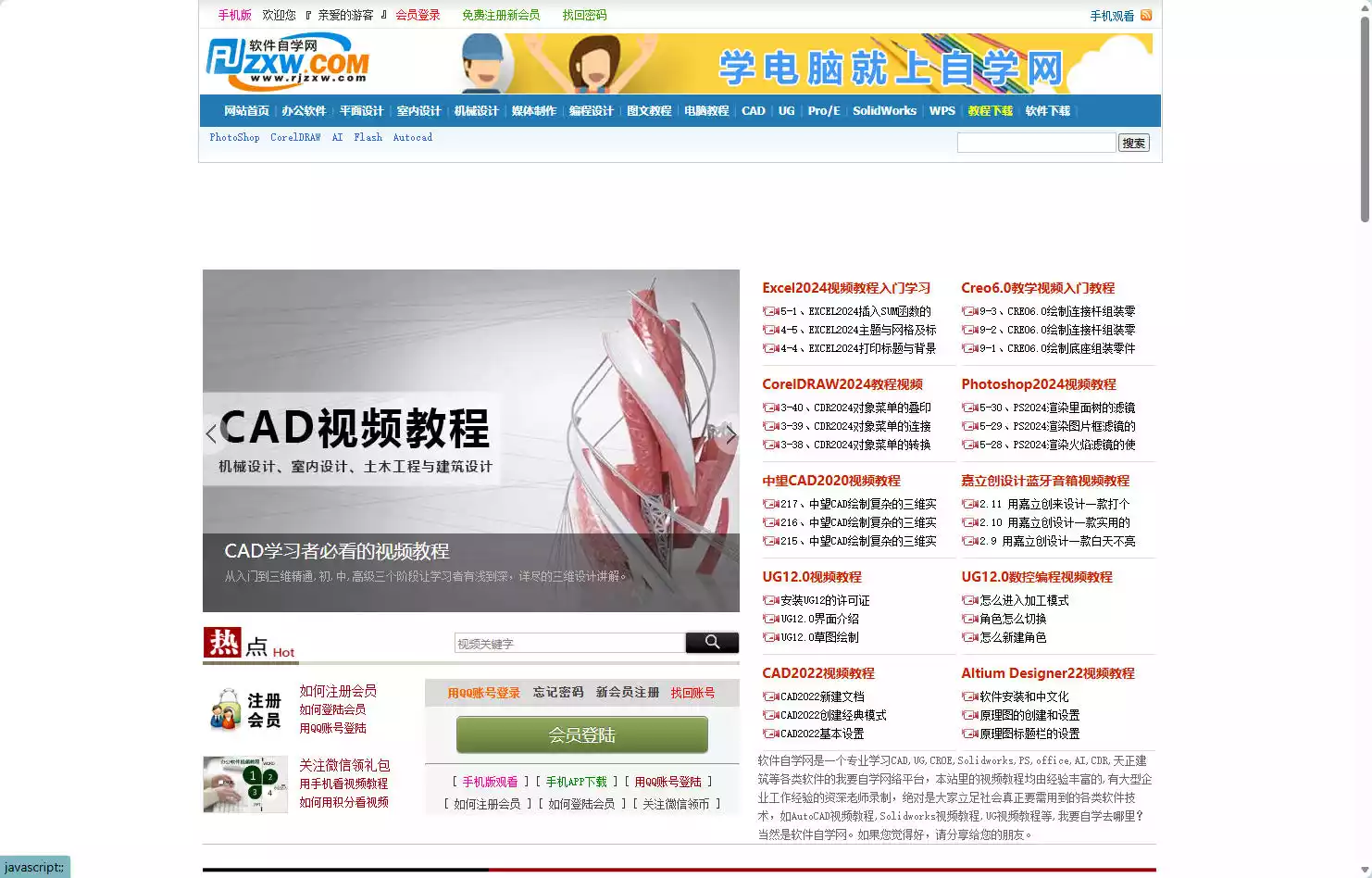Screen dimensions: 1372x878
Task: Click the Autocad sub-navigation link
Action: point(412,137)
